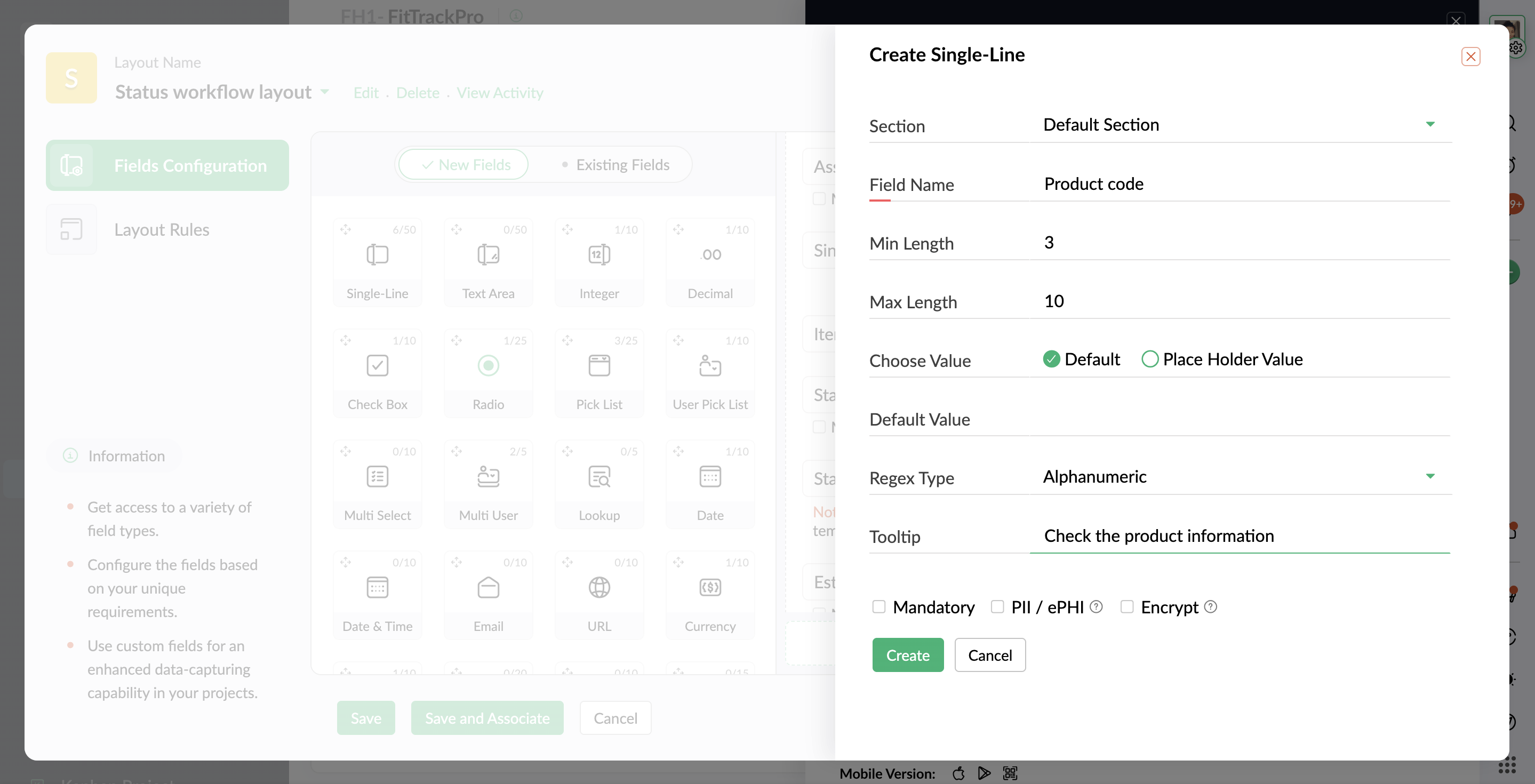Viewport: 1535px width, 784px height.
Task: Select the Text Area field type icon
Action: pos(488,254)
